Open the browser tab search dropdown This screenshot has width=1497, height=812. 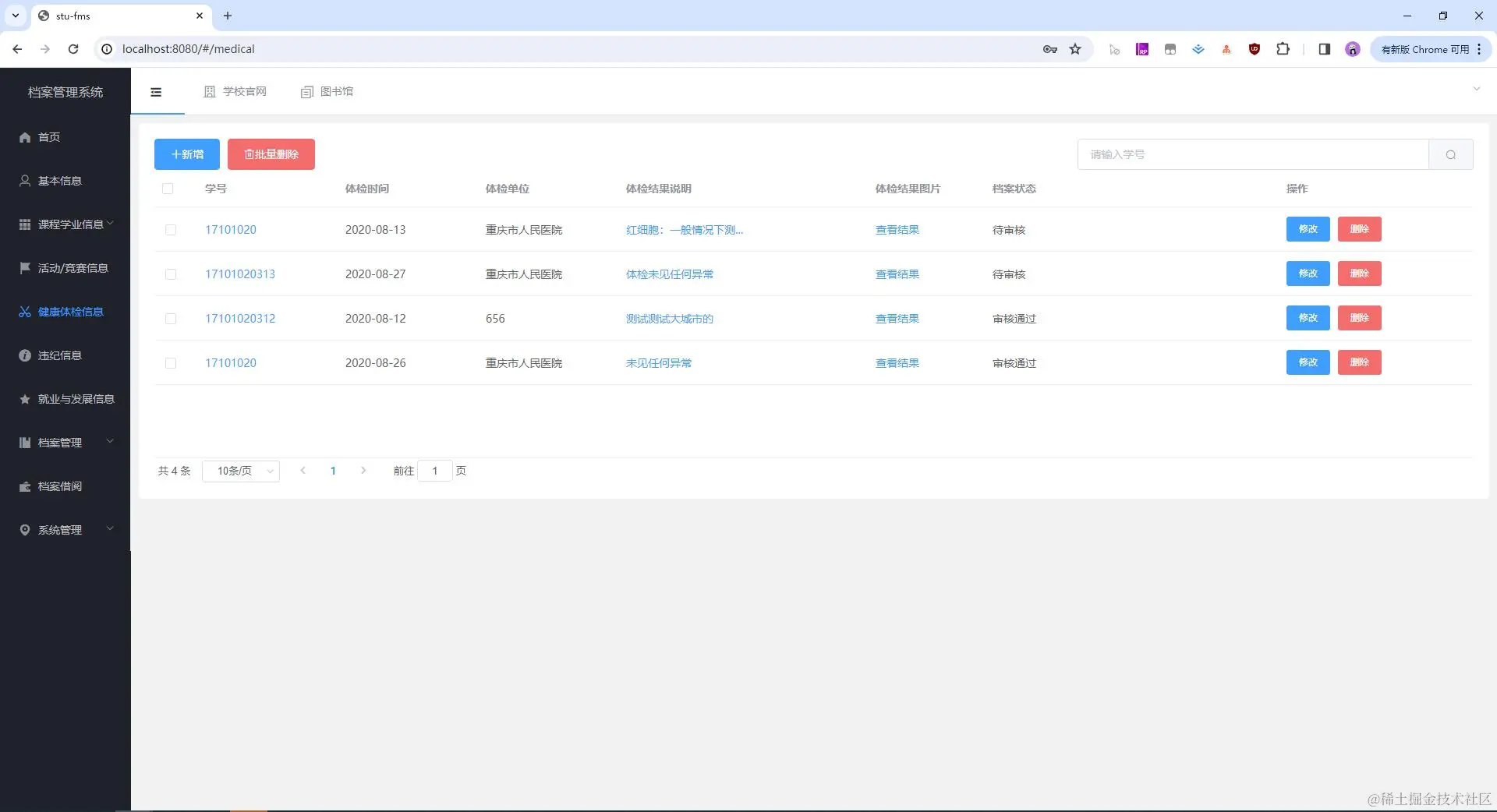click(x=16, y=16)
